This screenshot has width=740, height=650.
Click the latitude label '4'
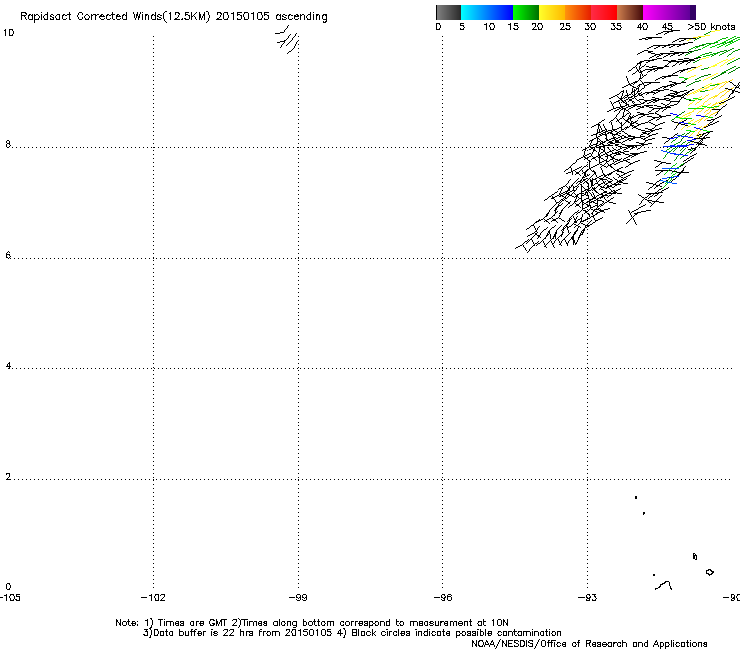[8, 365]
